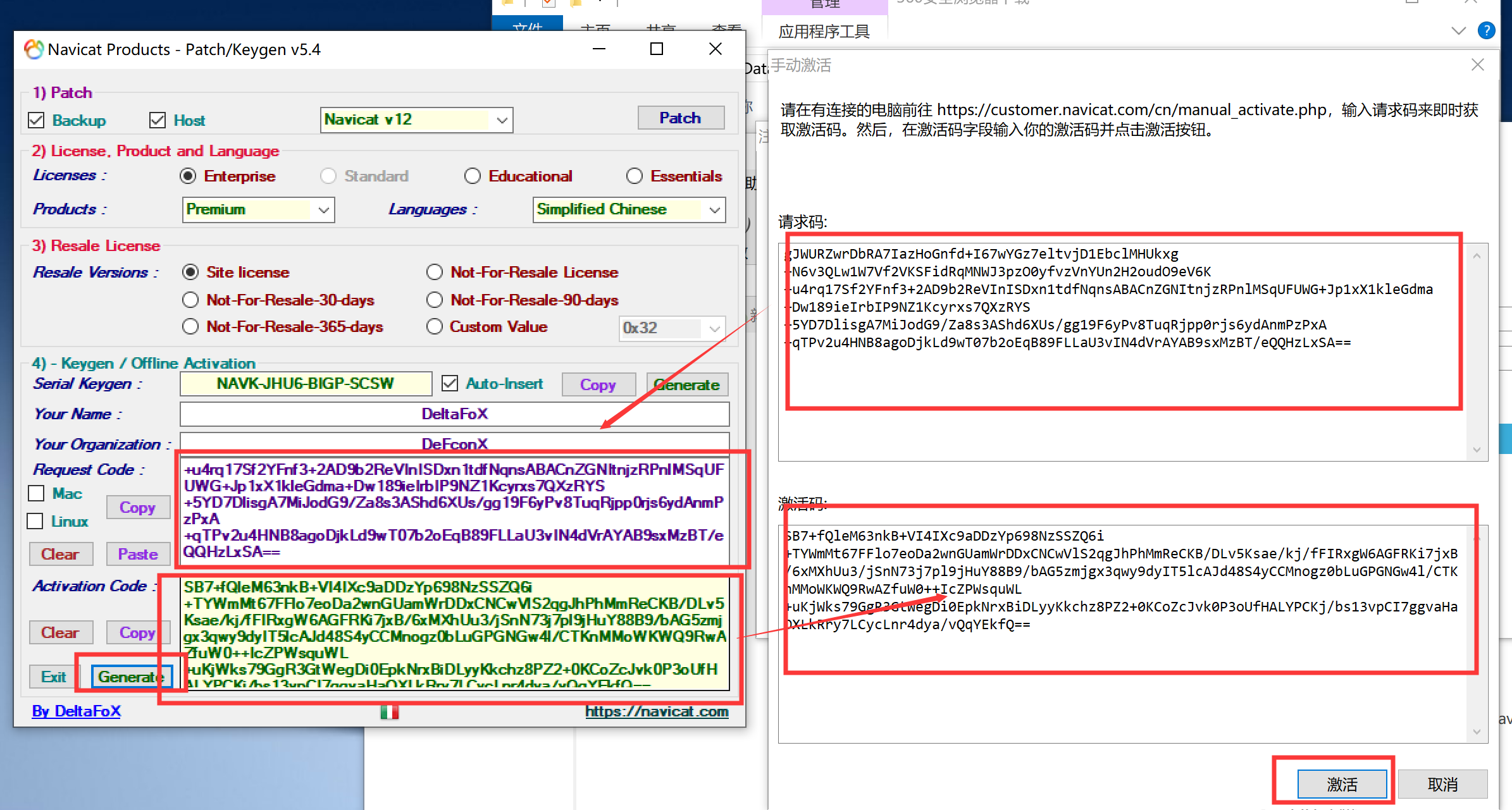
Task: Click the serial keygen NAVK-JHU6-BIGP-SCSW field
Action: point(306,384)
